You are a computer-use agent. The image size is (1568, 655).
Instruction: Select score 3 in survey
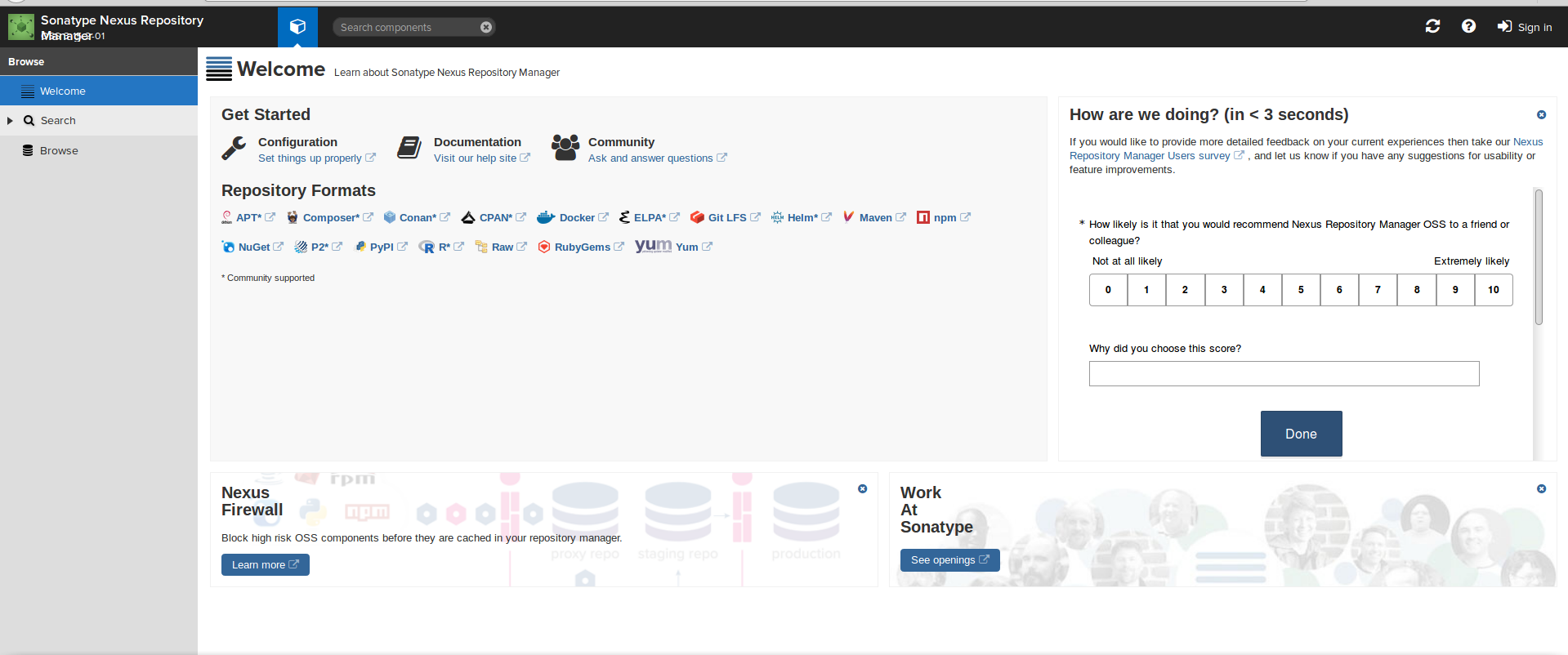(1224, 290)
